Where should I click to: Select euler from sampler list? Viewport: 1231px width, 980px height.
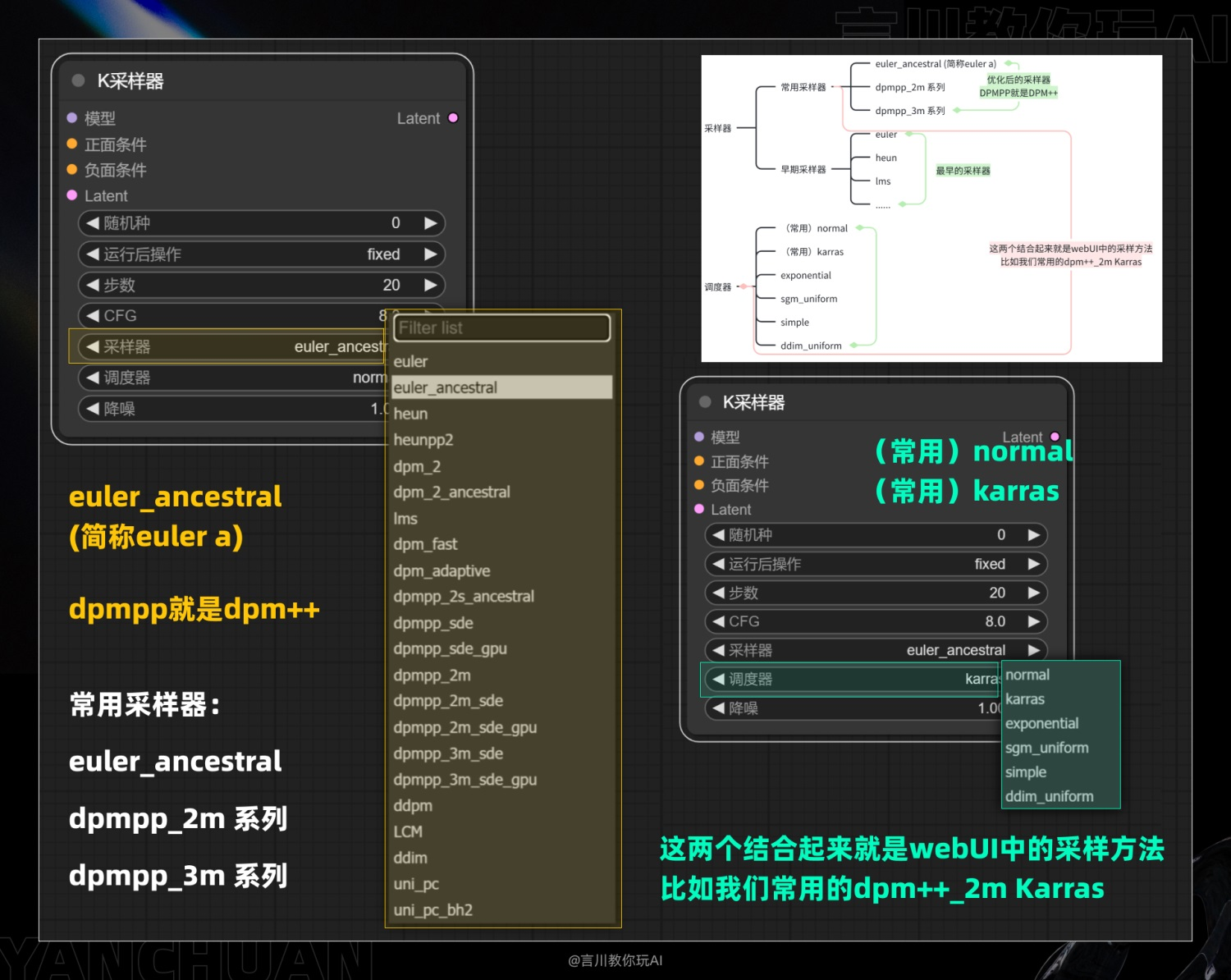coord(502,361)
